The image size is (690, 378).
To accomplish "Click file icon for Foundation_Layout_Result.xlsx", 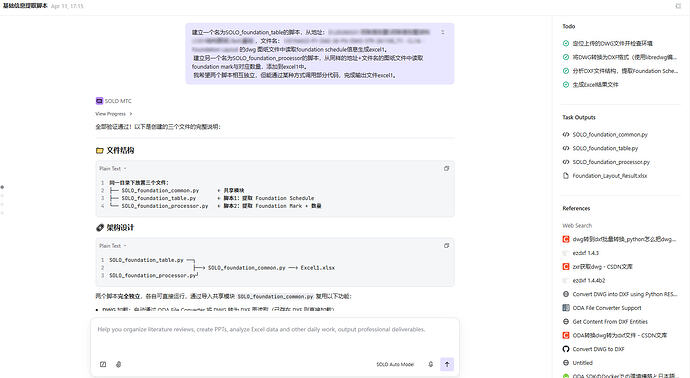I will [566, 176].
